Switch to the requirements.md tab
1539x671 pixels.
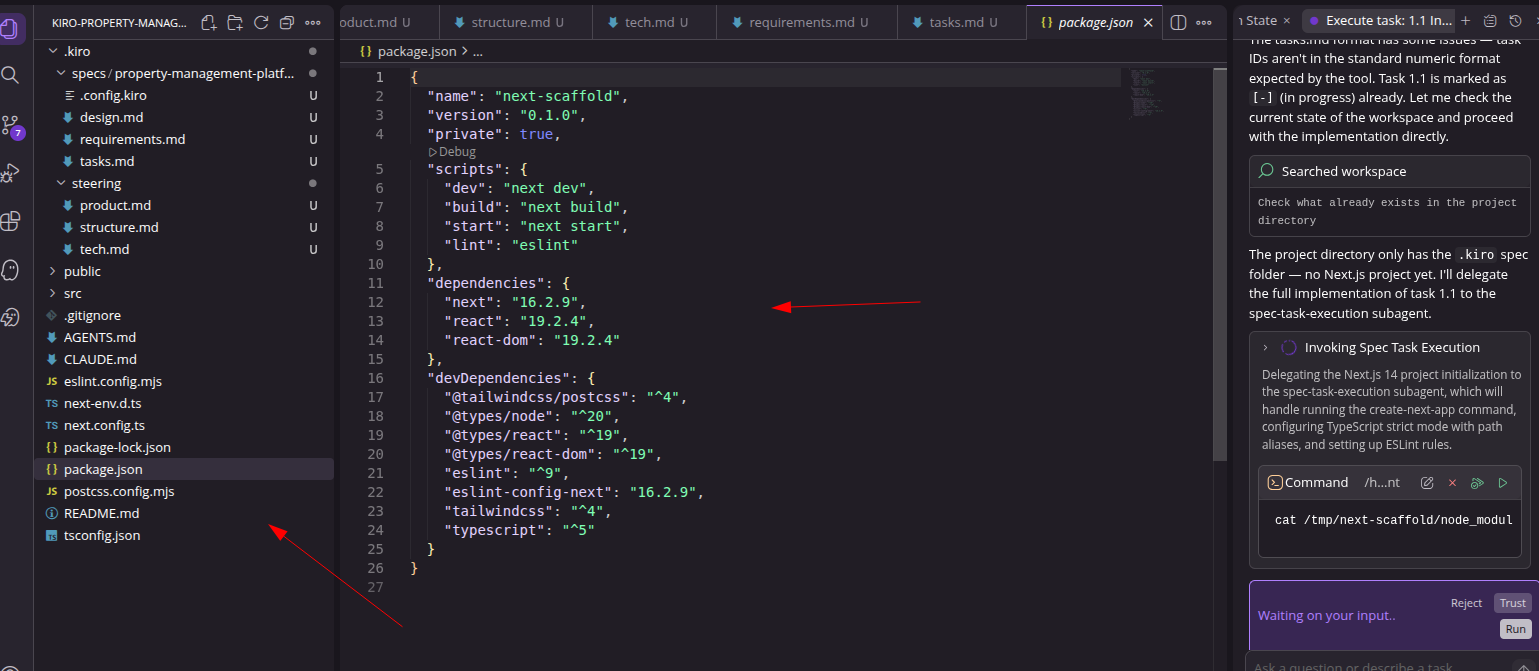(807, 22)
